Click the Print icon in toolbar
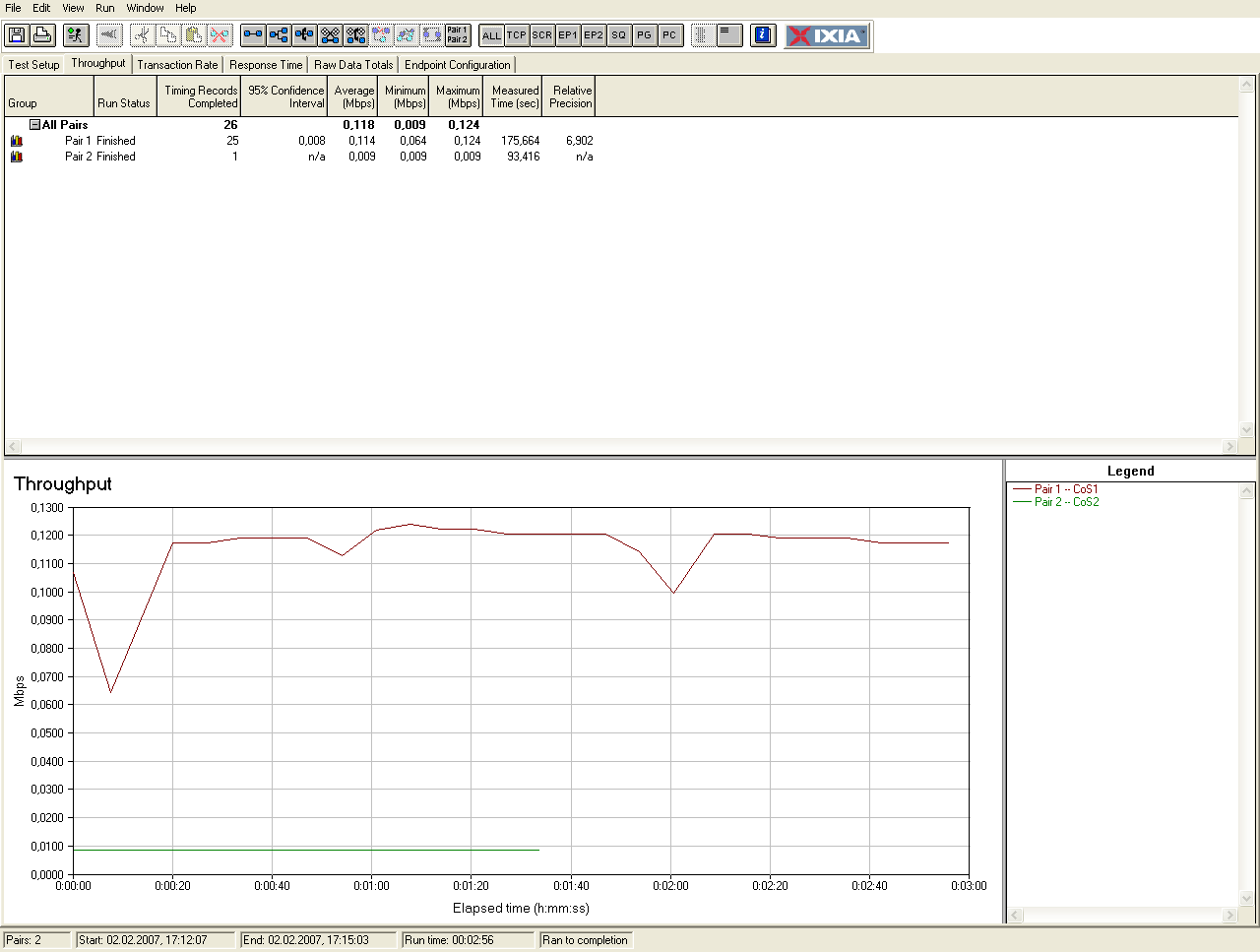 click(x=42, y=35)
